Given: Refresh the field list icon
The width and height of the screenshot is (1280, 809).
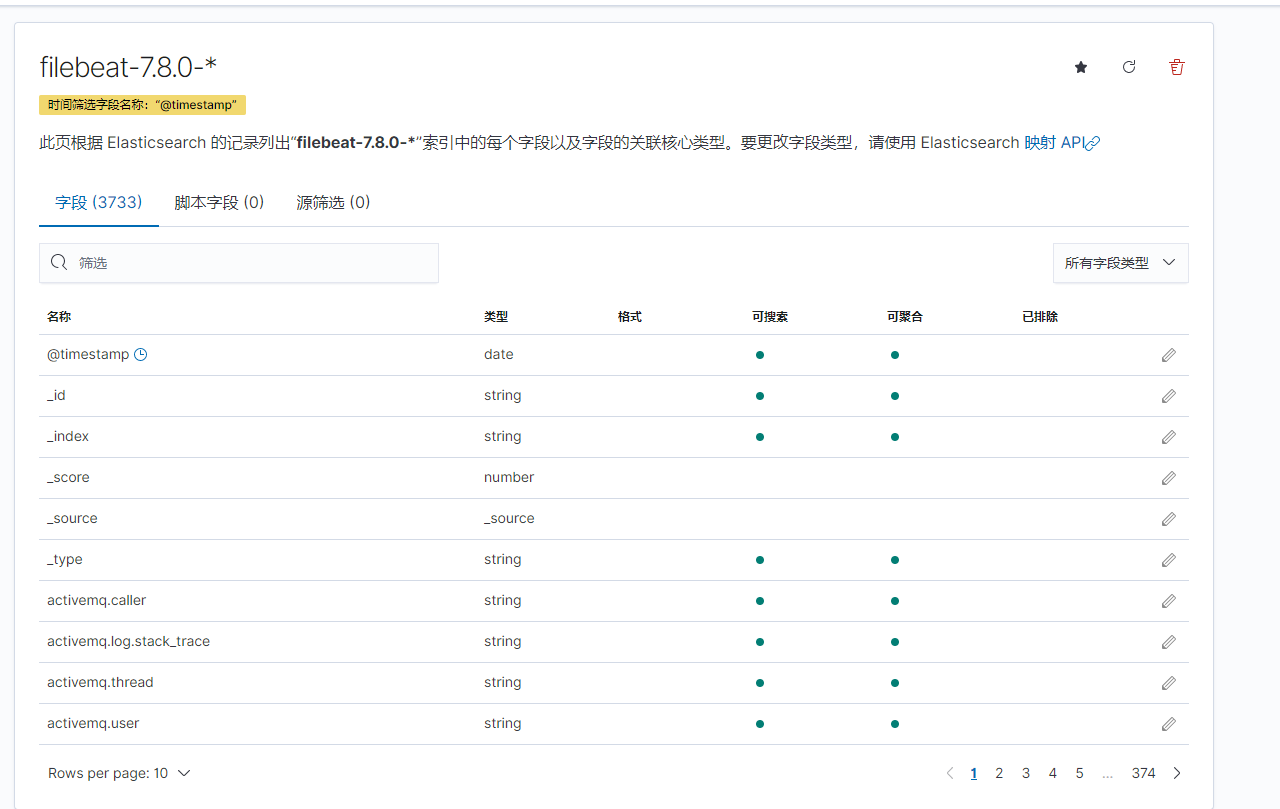Looking at the screenshot, I should tap(1129, 67).
